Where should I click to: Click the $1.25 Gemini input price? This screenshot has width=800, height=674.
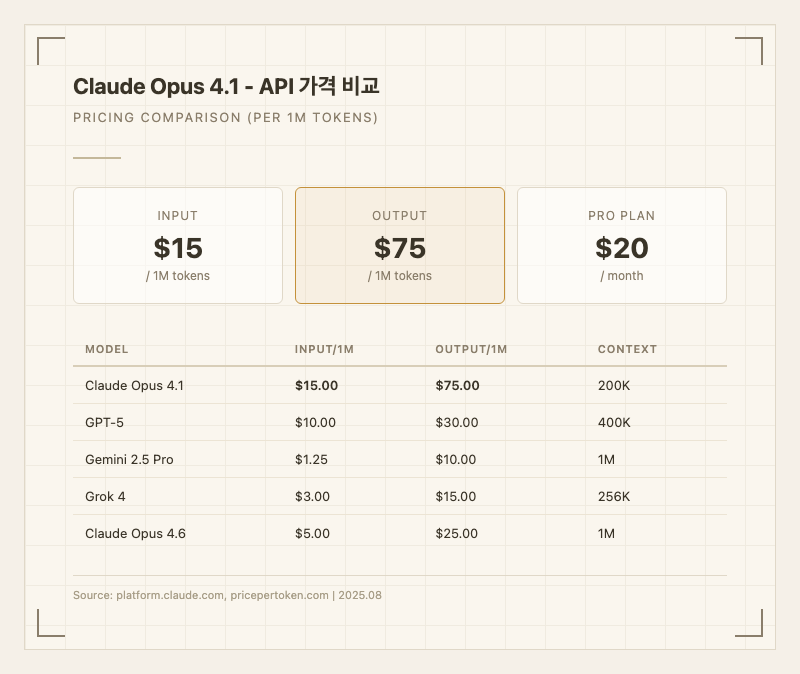312,460
